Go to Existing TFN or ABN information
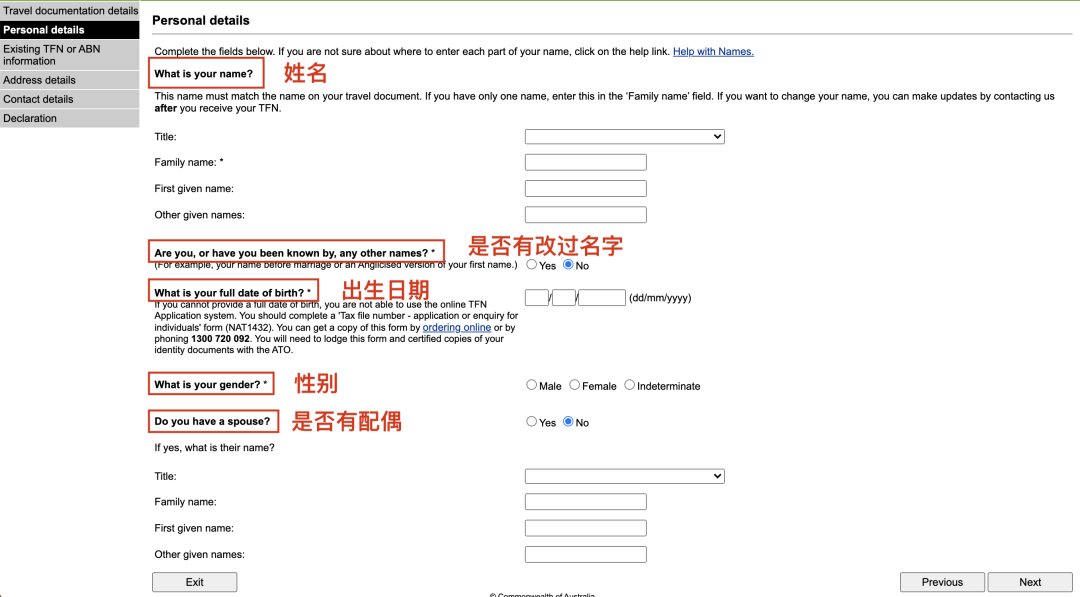Screen dimensions: 1080x597 click(x=70, y=55)
